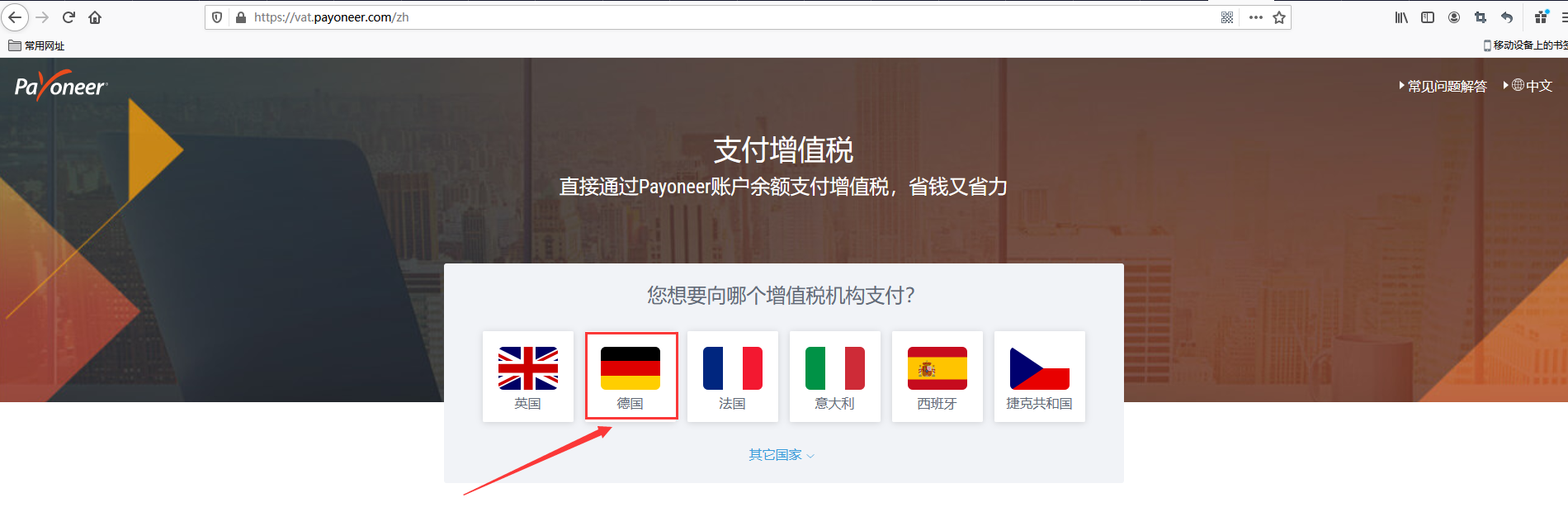The width and height of the screenshot is (1568, 512).
Task: Click the browser Forward arrow button
Action: click(x=43, y=17)
